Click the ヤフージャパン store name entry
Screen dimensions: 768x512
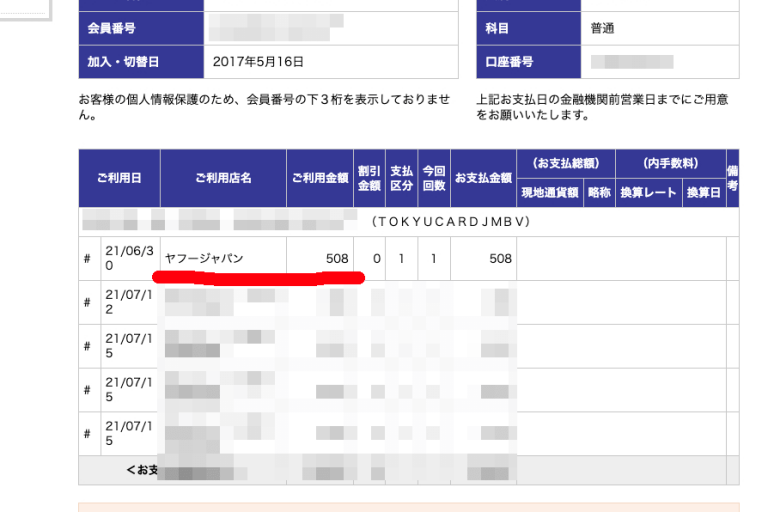(204, 259)
